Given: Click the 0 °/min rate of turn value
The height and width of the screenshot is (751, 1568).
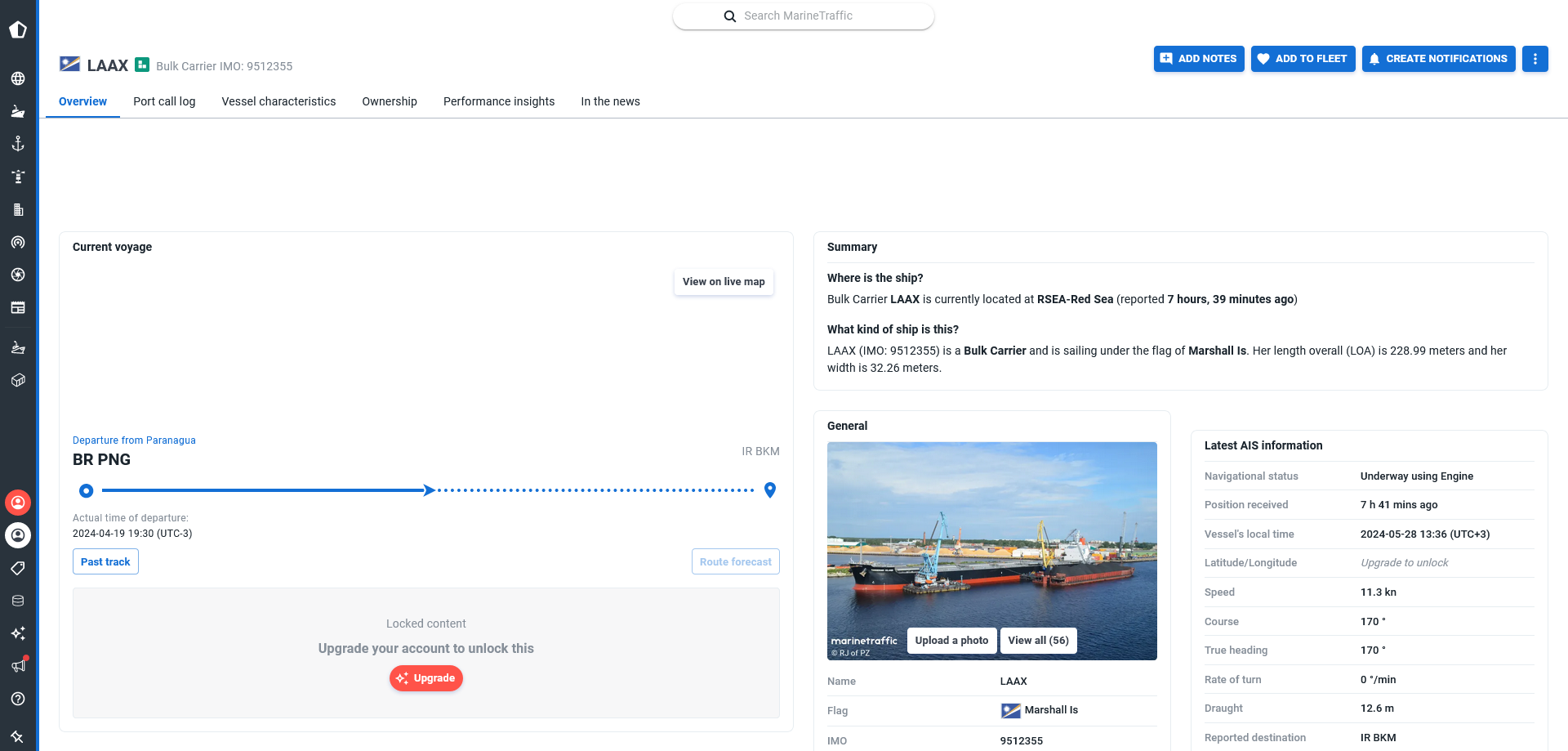Looking at the screenshot, I should 1378,680.
